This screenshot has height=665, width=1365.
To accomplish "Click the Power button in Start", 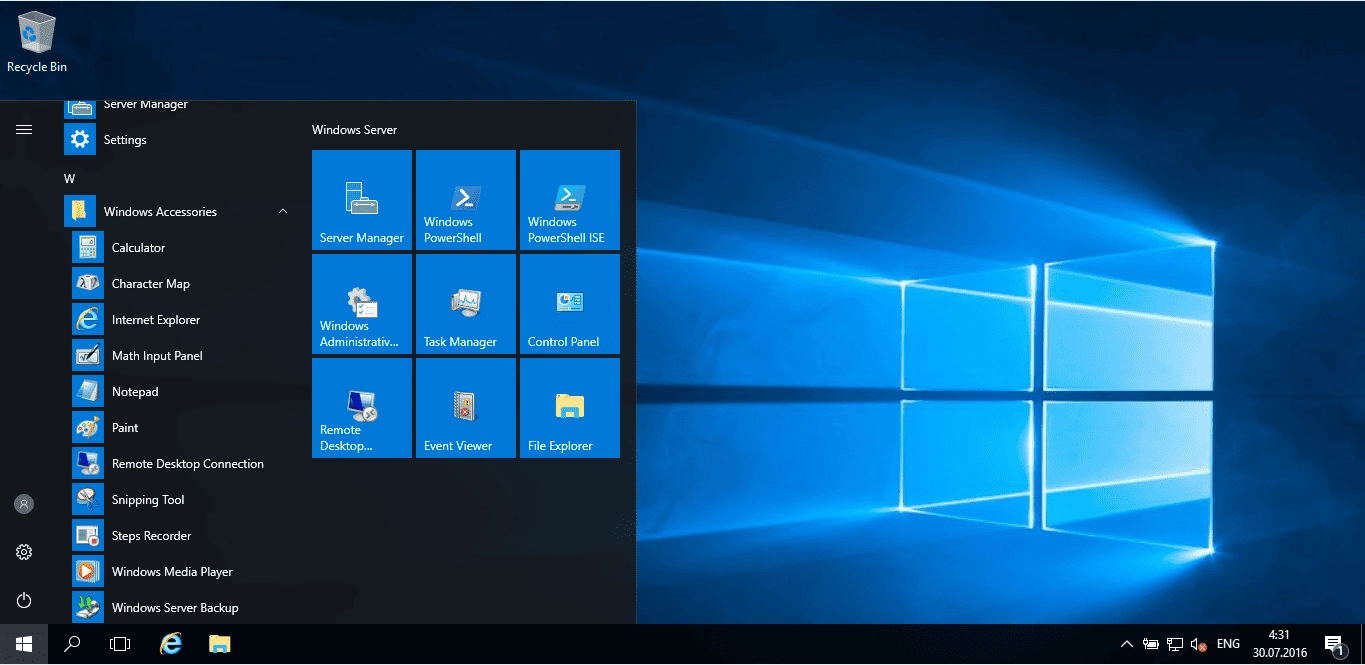I will [x=24, y=600].
